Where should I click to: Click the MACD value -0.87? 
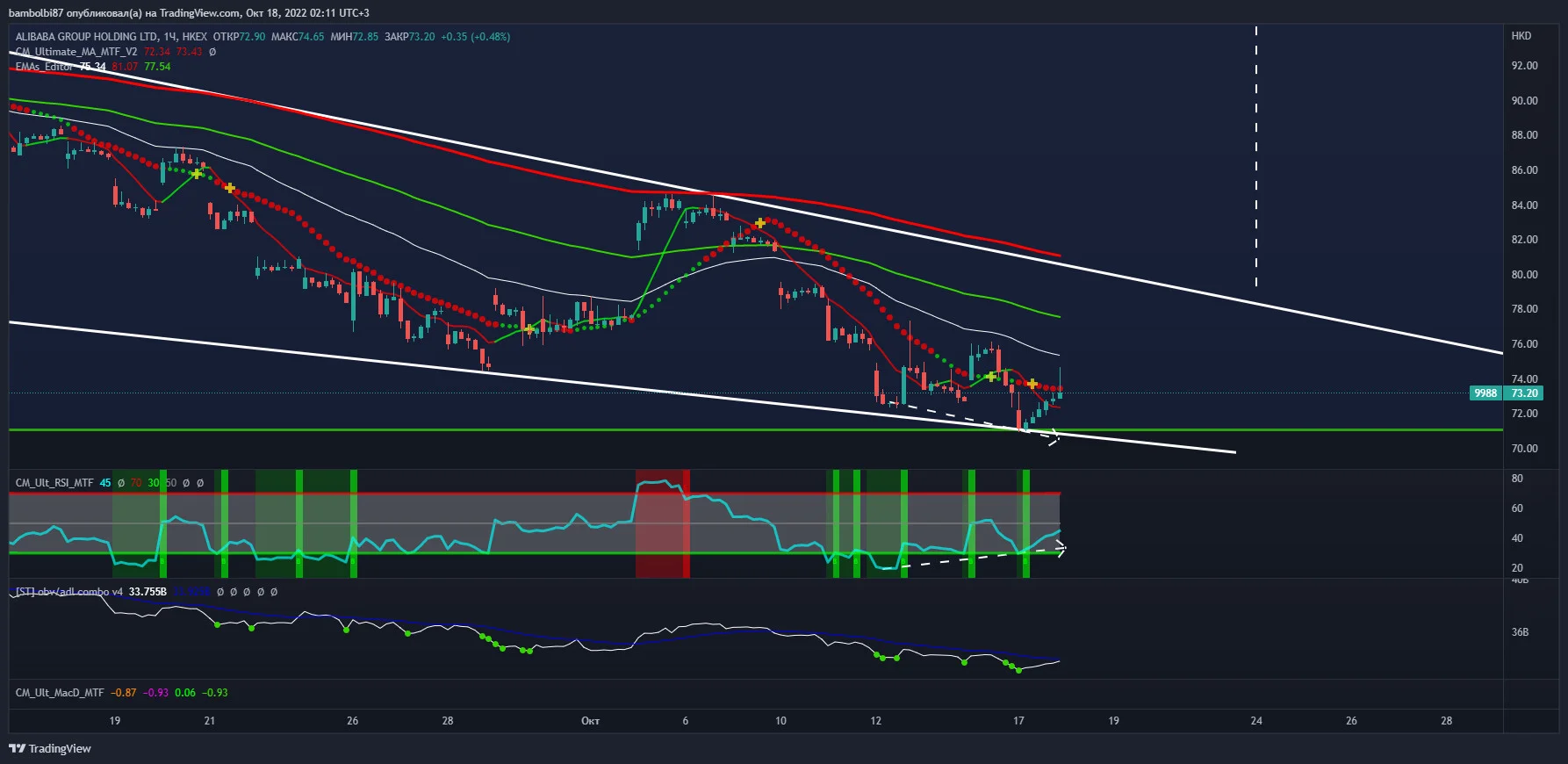pos(123,693)
